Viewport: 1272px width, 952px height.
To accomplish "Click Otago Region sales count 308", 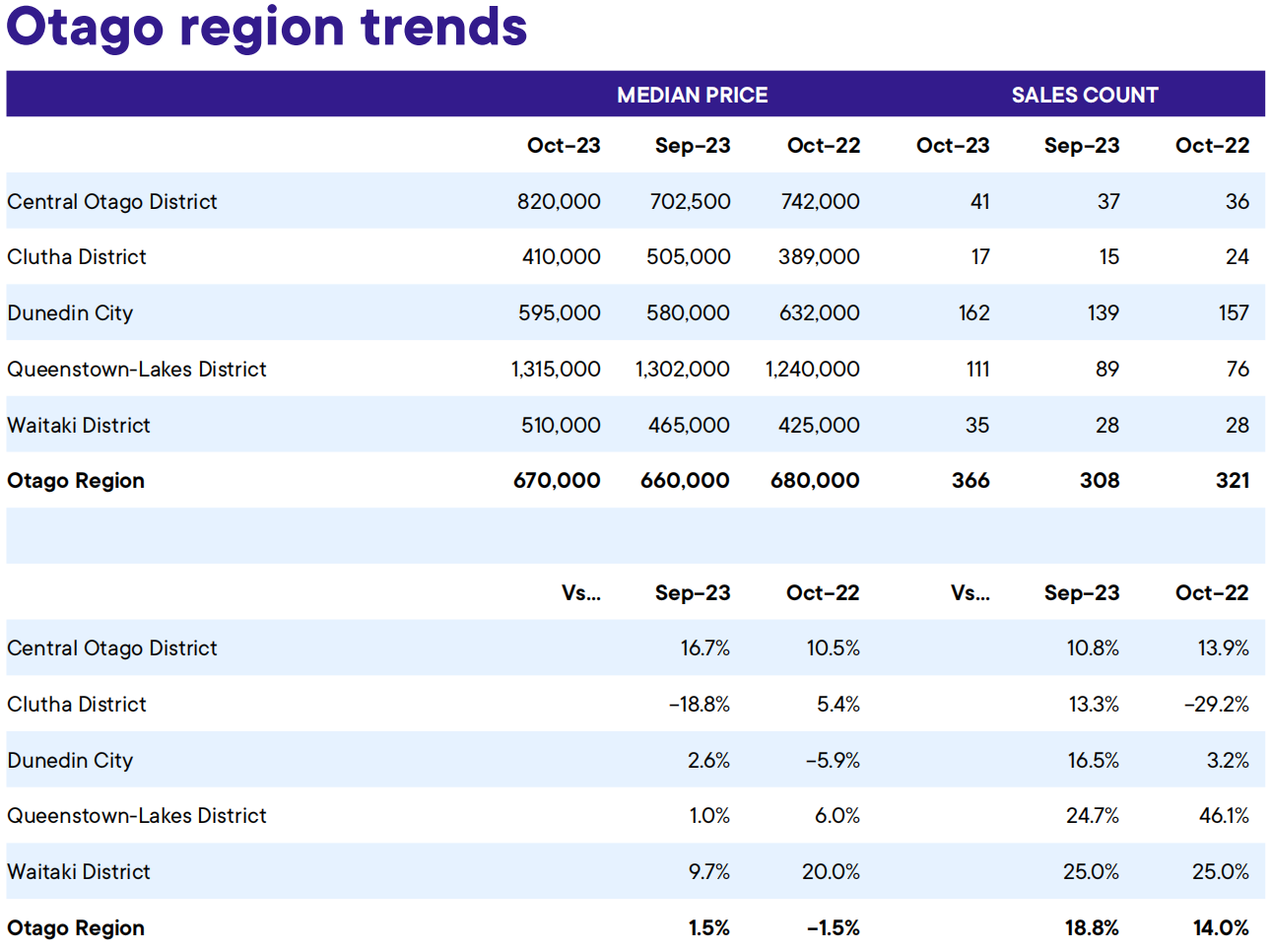I will (1100, 480).
